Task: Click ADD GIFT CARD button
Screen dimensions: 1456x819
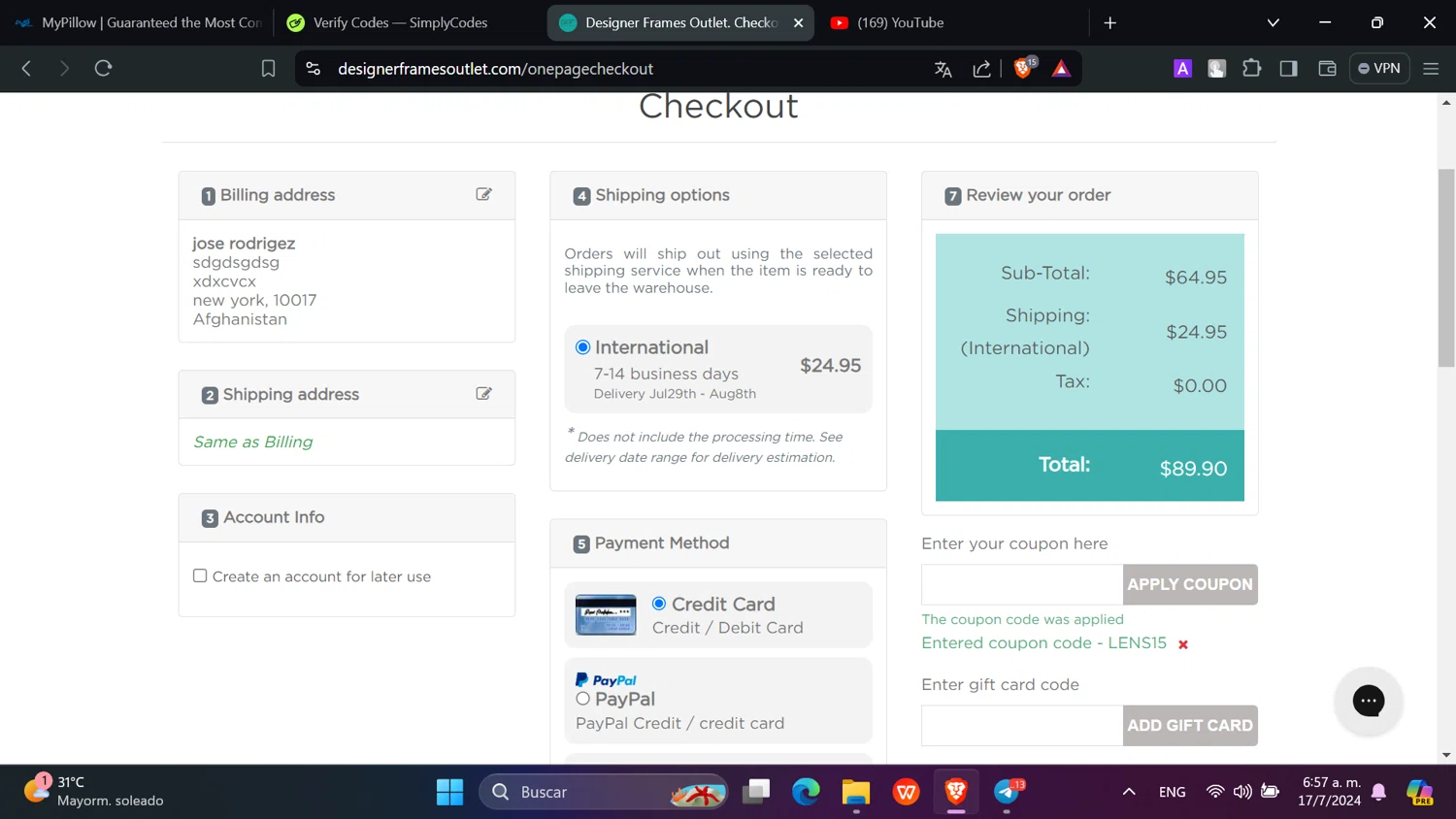Action: click(1190, 725)
